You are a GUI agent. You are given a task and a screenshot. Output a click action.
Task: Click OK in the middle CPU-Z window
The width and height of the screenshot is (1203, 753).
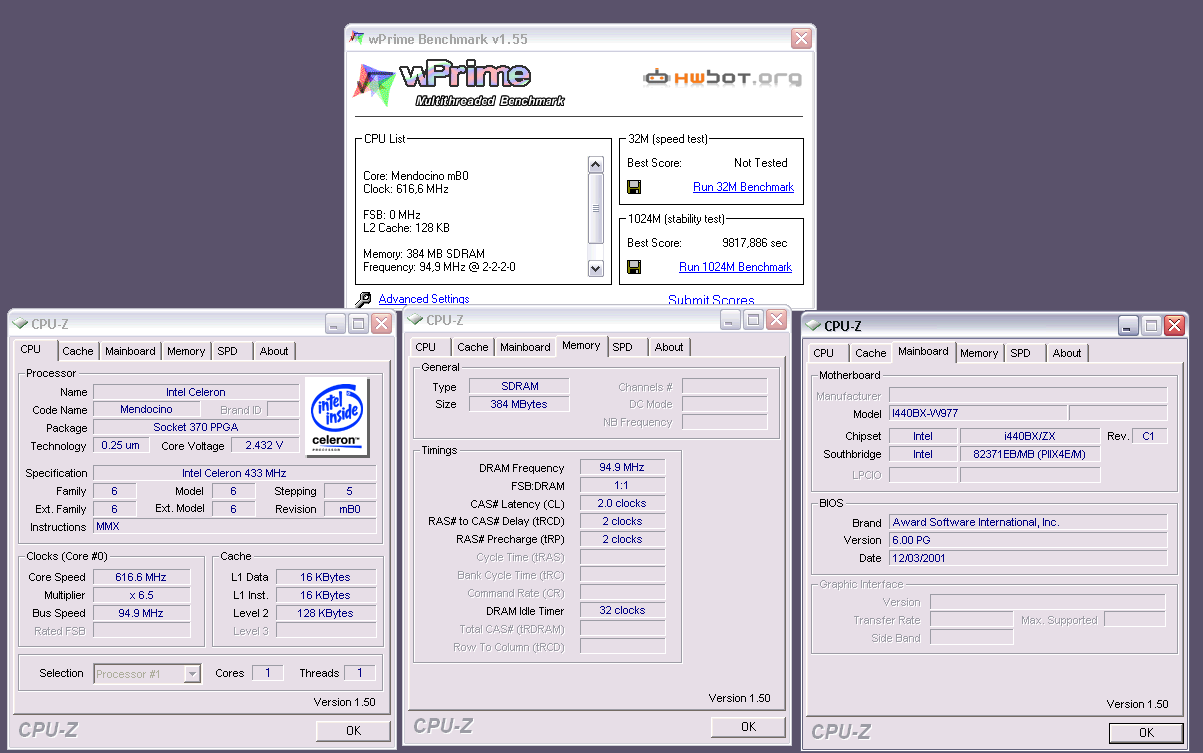click(748, 727)
